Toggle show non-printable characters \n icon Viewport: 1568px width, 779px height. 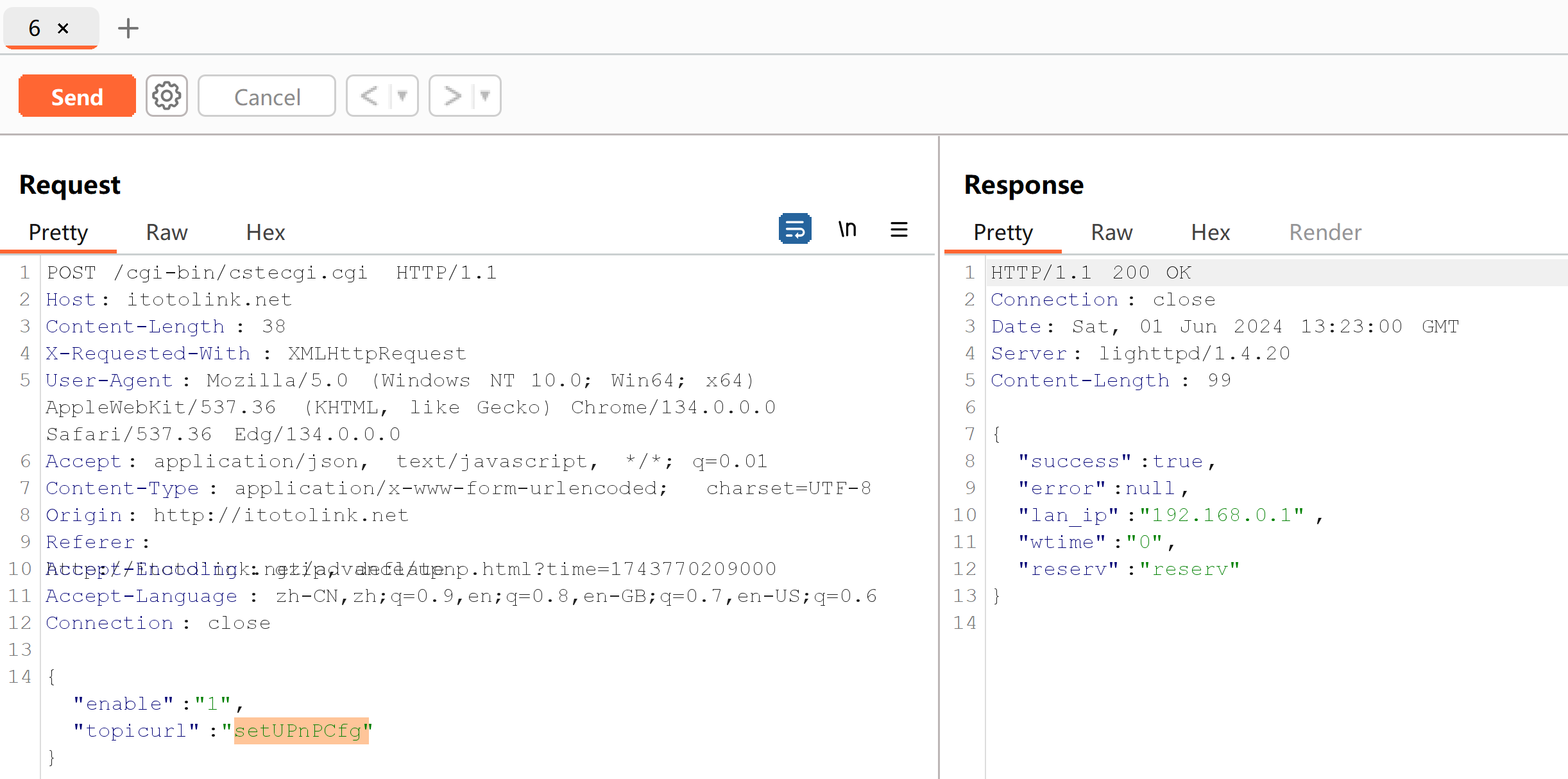coord(847,229)
